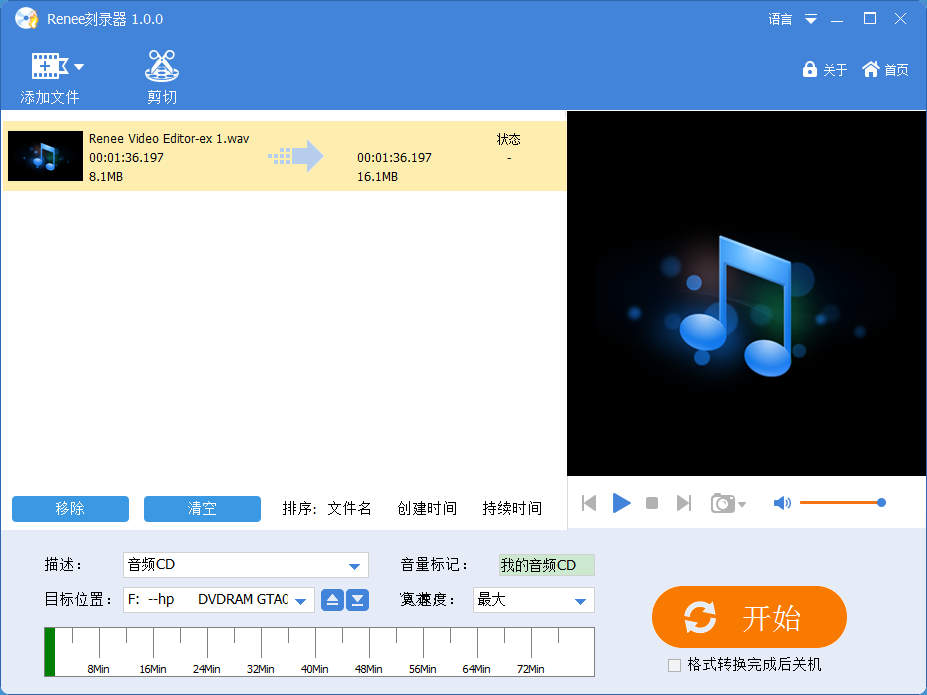Screen dimensions: 927x695
Task: Click the Clear (清空) button
Action: click(x=202, y=509)
